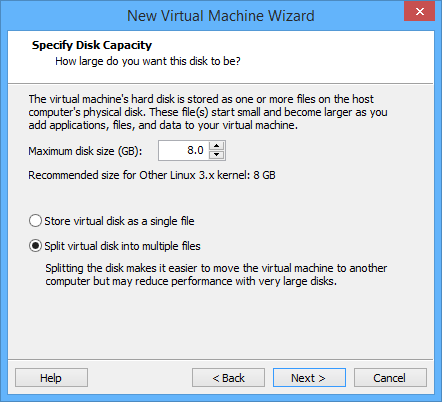Click the 'Specify Disk Capacity' heading

pyautogui.click(x=92, y=45)
